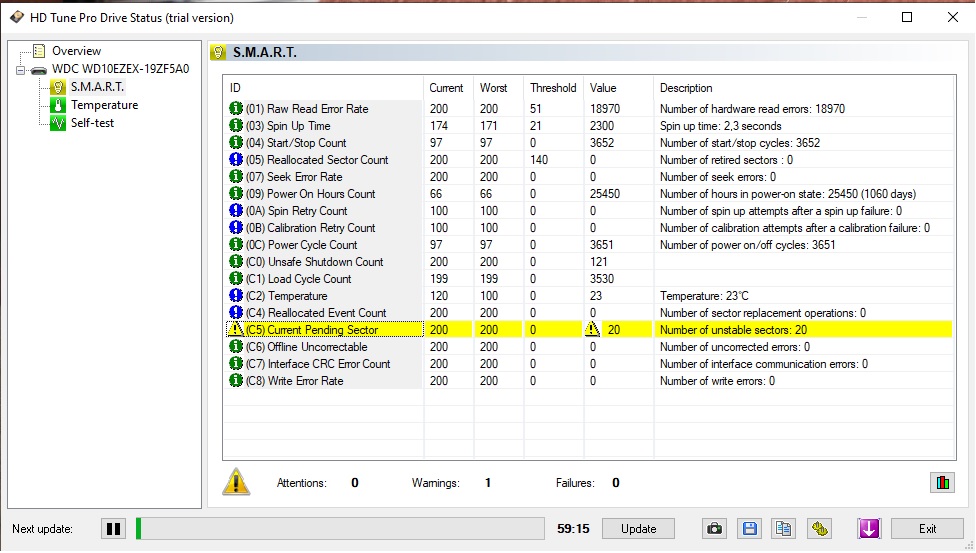Select the Start/Stop Count row
The width and height of the screenshot is (976, 553).
[589, 143]
